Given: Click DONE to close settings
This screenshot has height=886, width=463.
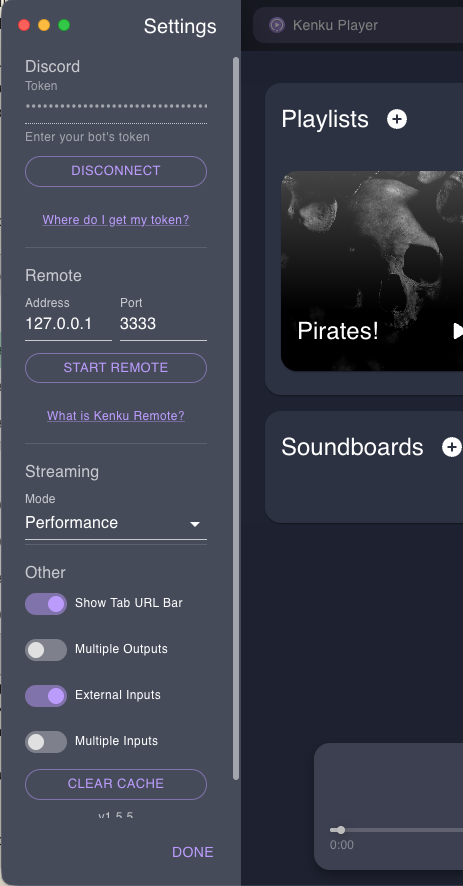Looking at the screenshot, I should tap(193, 852).
